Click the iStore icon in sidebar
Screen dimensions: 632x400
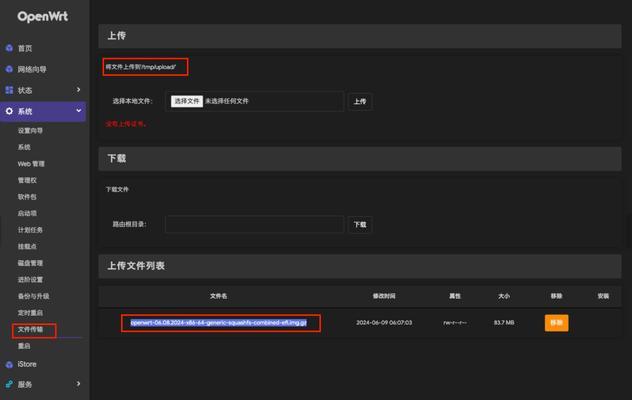click(x=9, y=364)
